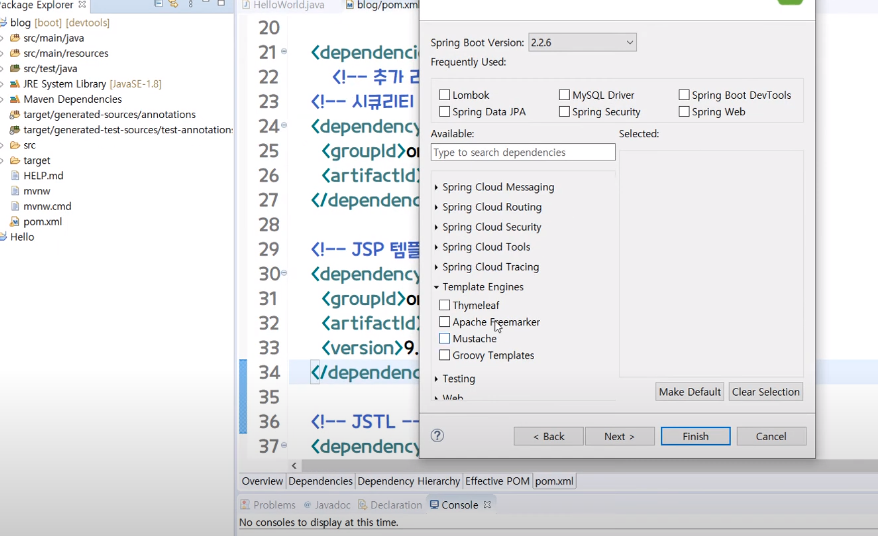The width and height of the screenshot is (878, 536).
Task: Collapse the fold marker at line 37
Action: click(284, 445)
